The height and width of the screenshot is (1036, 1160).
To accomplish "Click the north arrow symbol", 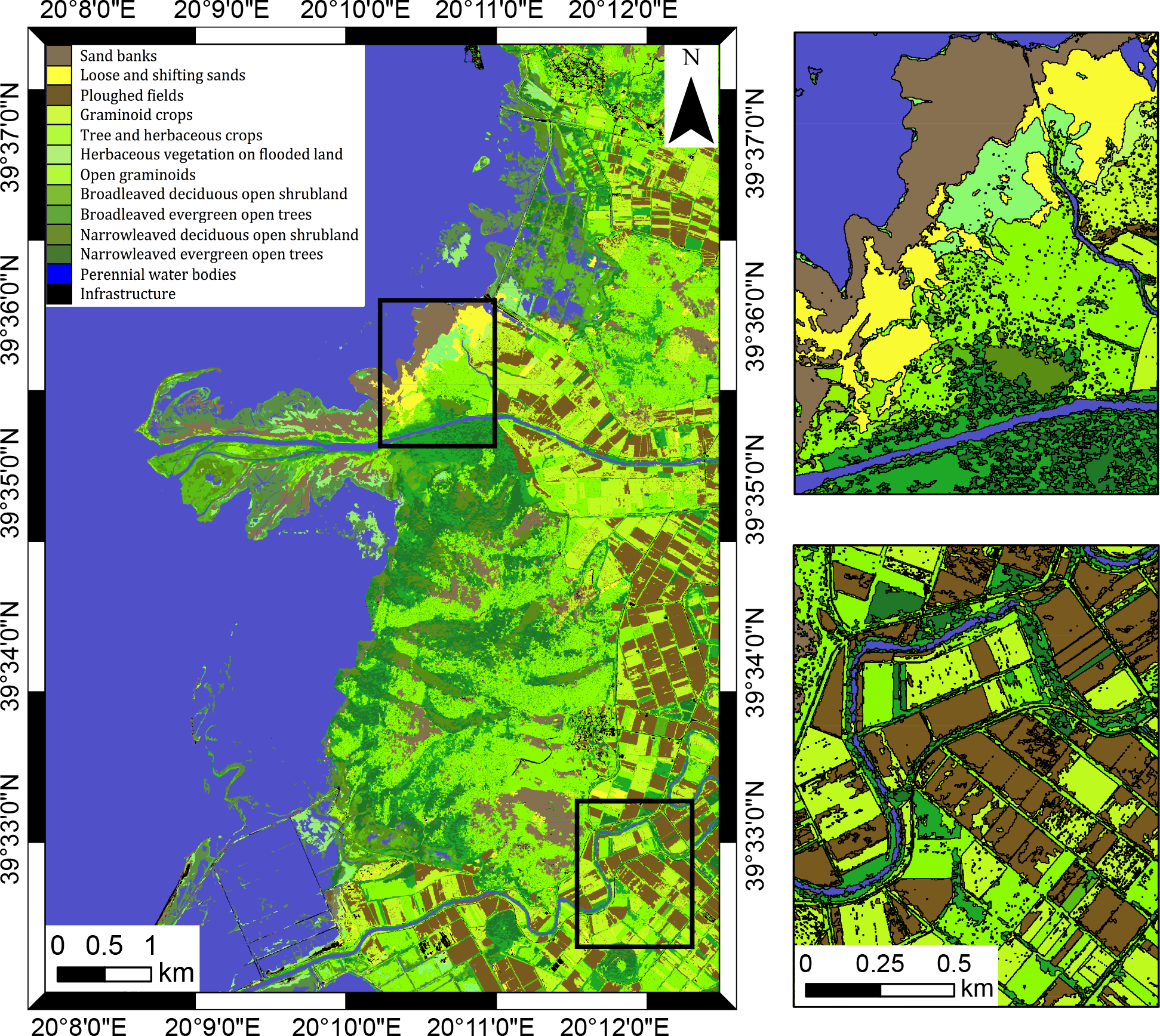I will click(691, 110).
